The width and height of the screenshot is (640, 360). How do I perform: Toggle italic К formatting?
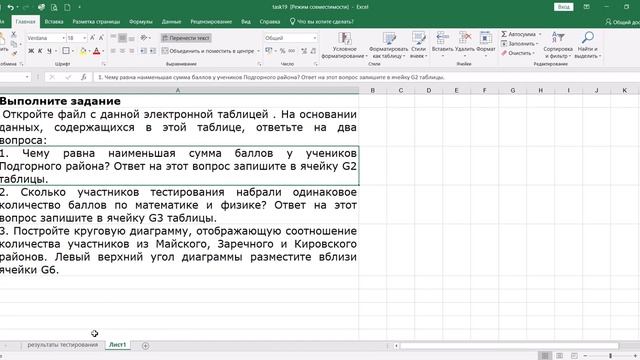40,51
